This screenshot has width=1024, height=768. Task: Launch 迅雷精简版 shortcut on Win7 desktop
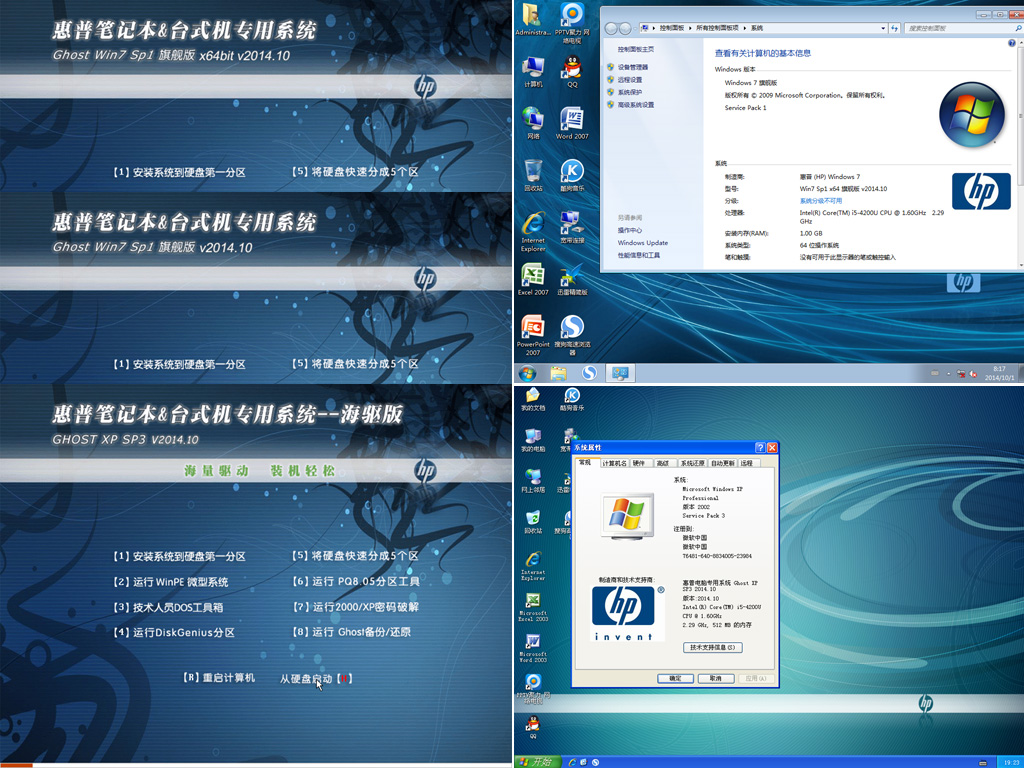(x=572, y=280)
